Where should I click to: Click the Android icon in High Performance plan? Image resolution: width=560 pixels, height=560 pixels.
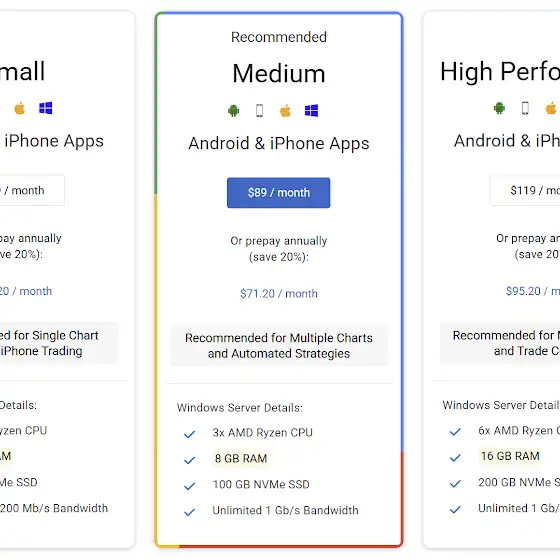click(x=499, y=108)
